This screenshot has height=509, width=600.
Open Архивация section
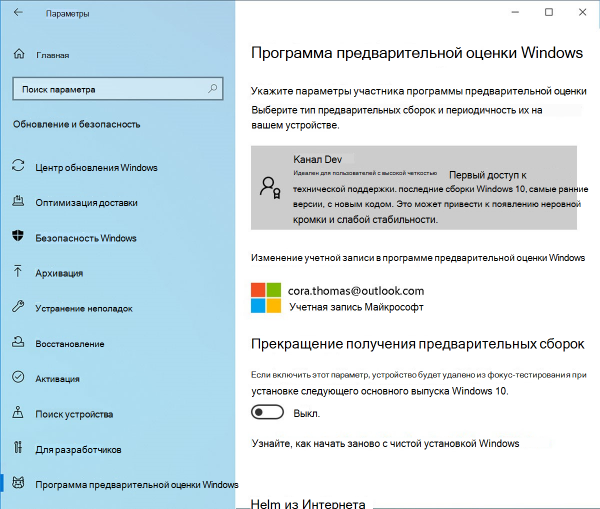(59, 273)
